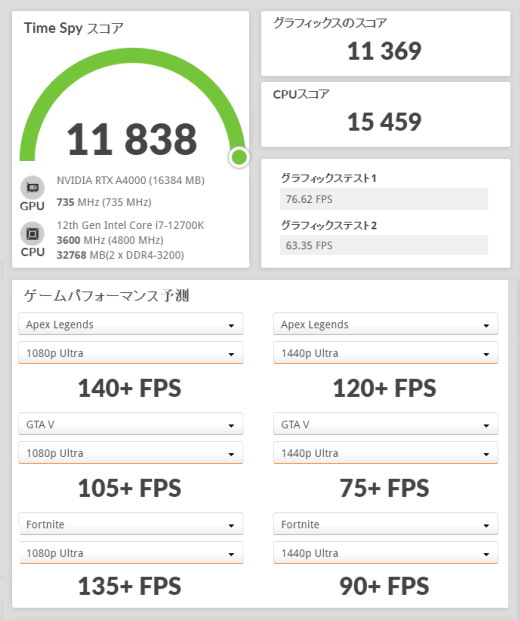Click the CPUスコア label
The image size is (520, 620).
pos(301,94)
